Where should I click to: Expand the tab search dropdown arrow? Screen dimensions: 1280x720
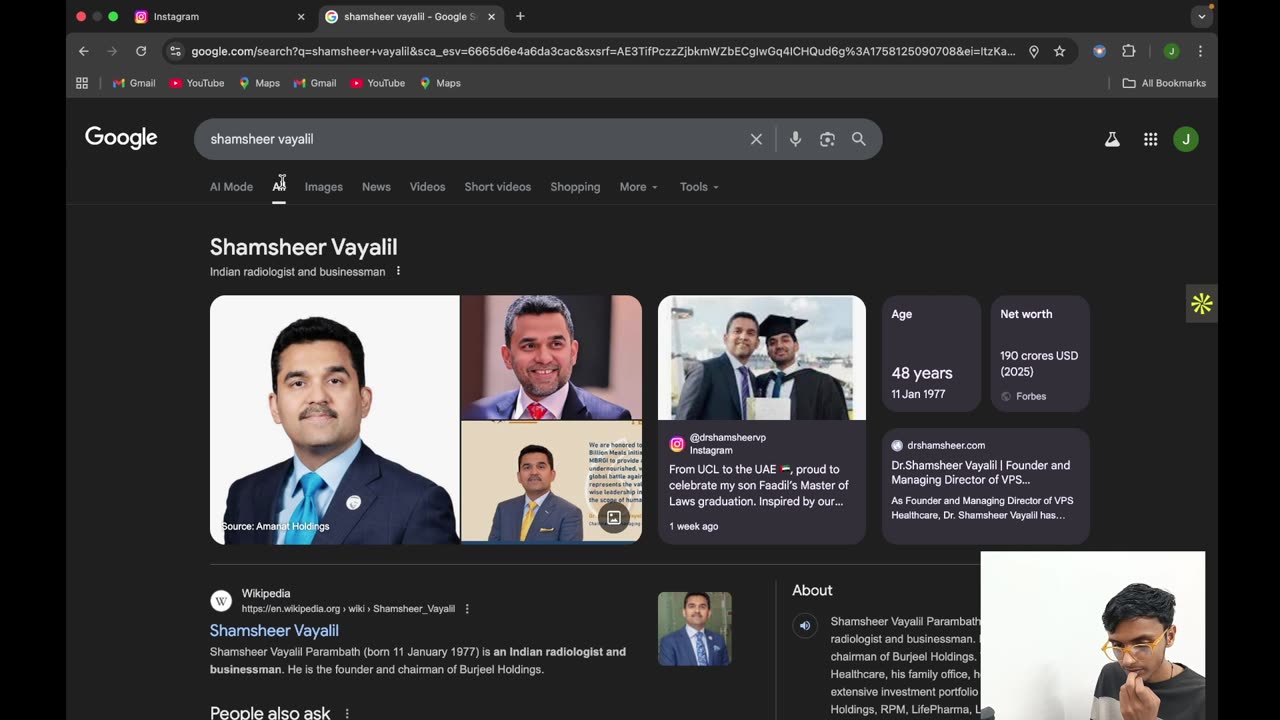point(1202,16)
